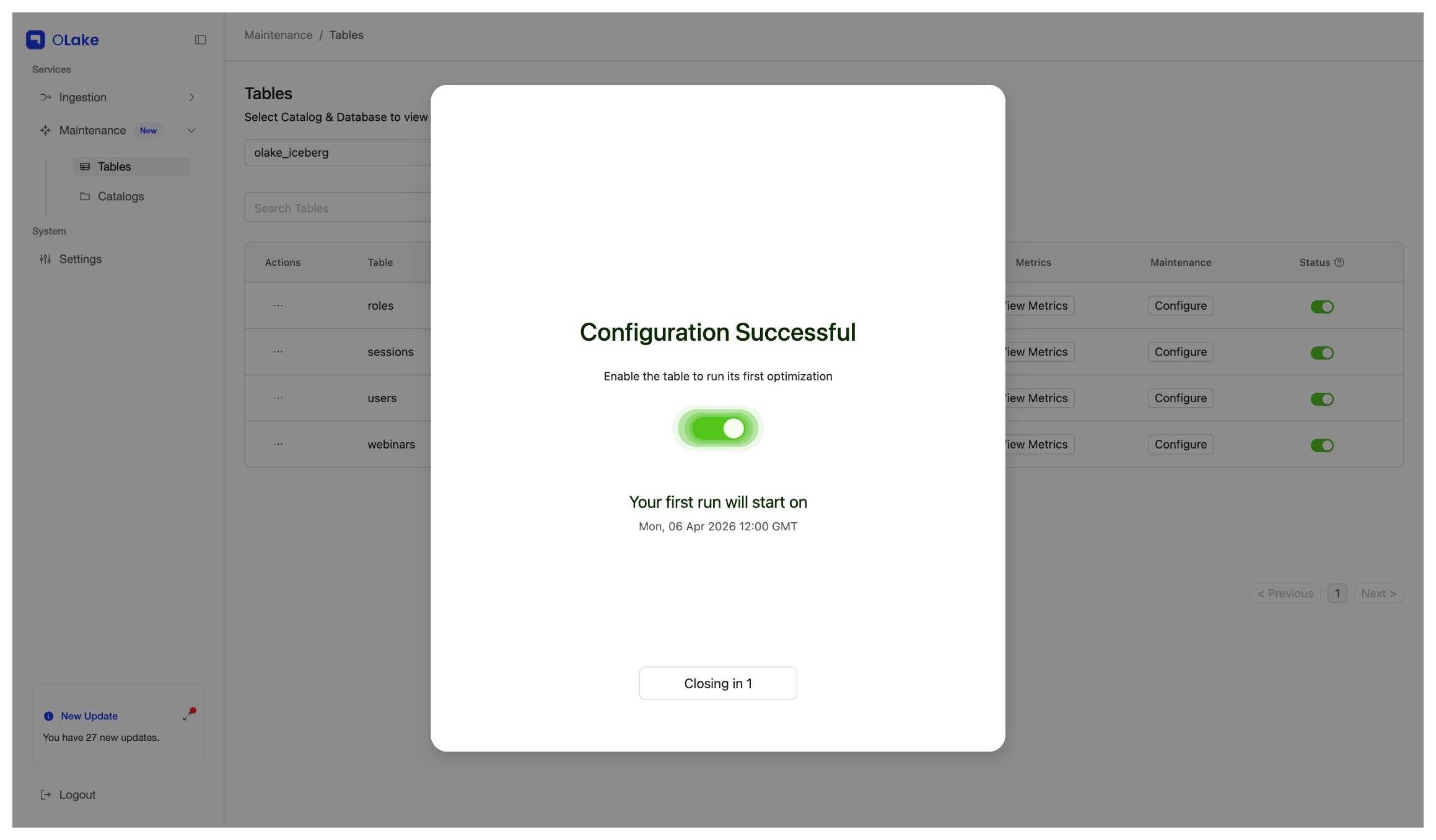The width and height of the screenshot is (1436, 840).
Task: Click the Search Tables input field
Action: [x=338, y=207]
